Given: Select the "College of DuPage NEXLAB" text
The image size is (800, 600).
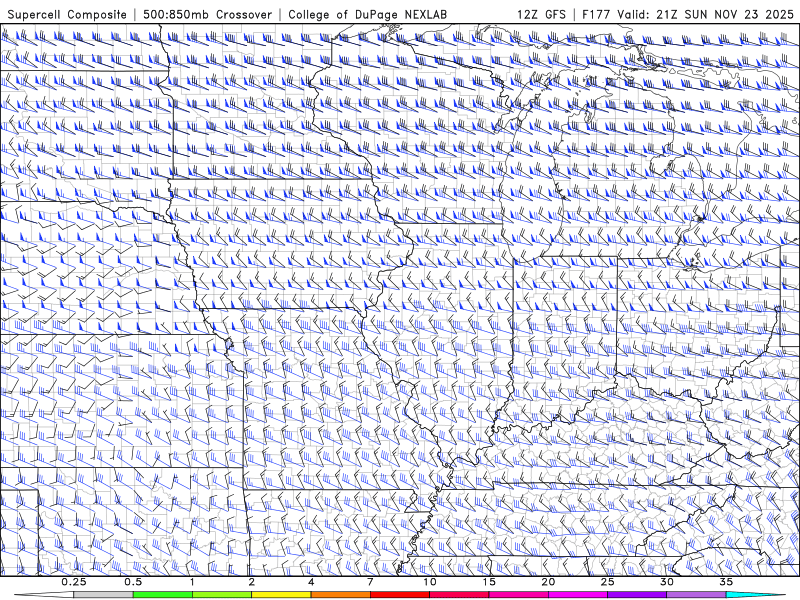Looking at the screenshot, I should (367, 14).
